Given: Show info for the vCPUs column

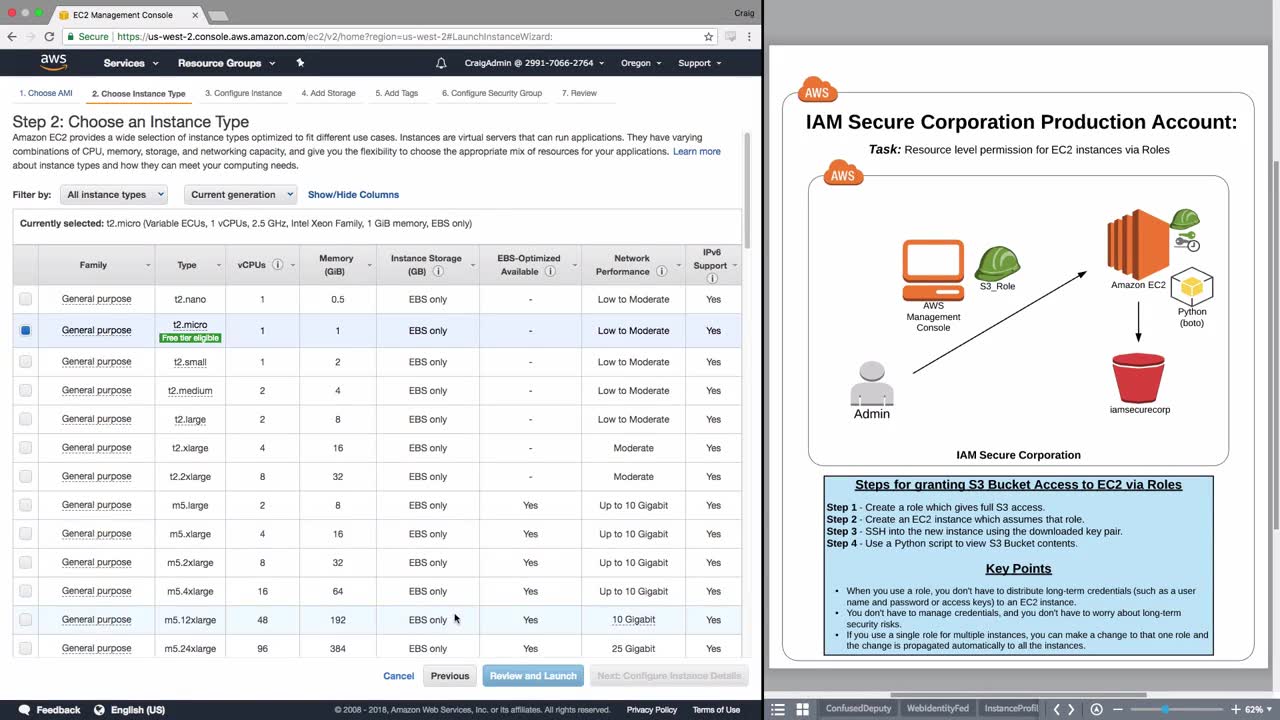Looking at the screenshot, I should click(x=277, y=265).
